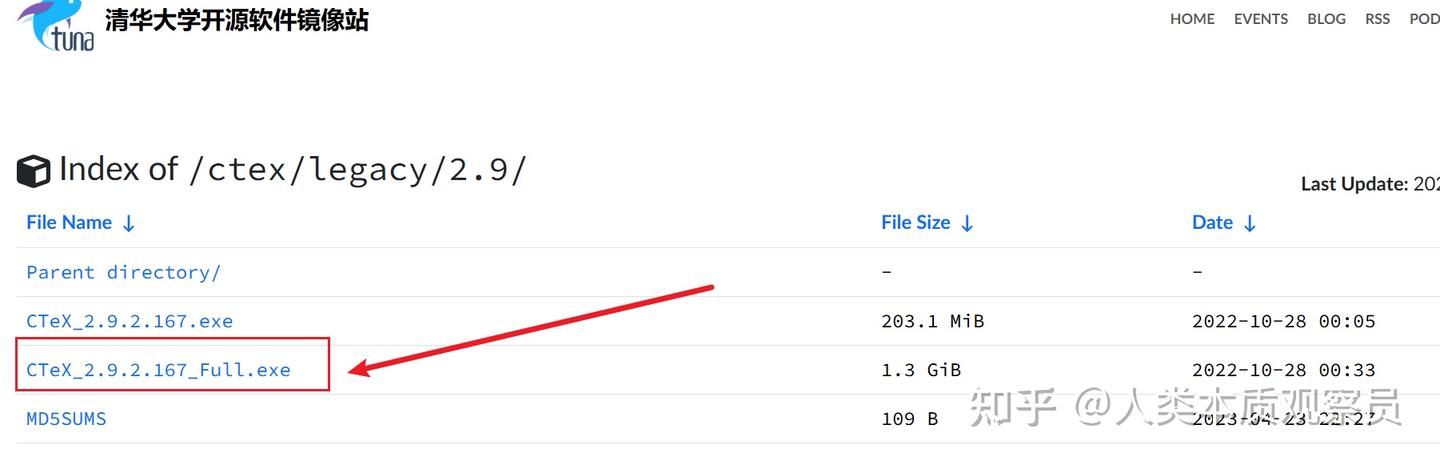Click the TUNA bird logo
This screenshot has width=1440, height=465.
point(57,25)
